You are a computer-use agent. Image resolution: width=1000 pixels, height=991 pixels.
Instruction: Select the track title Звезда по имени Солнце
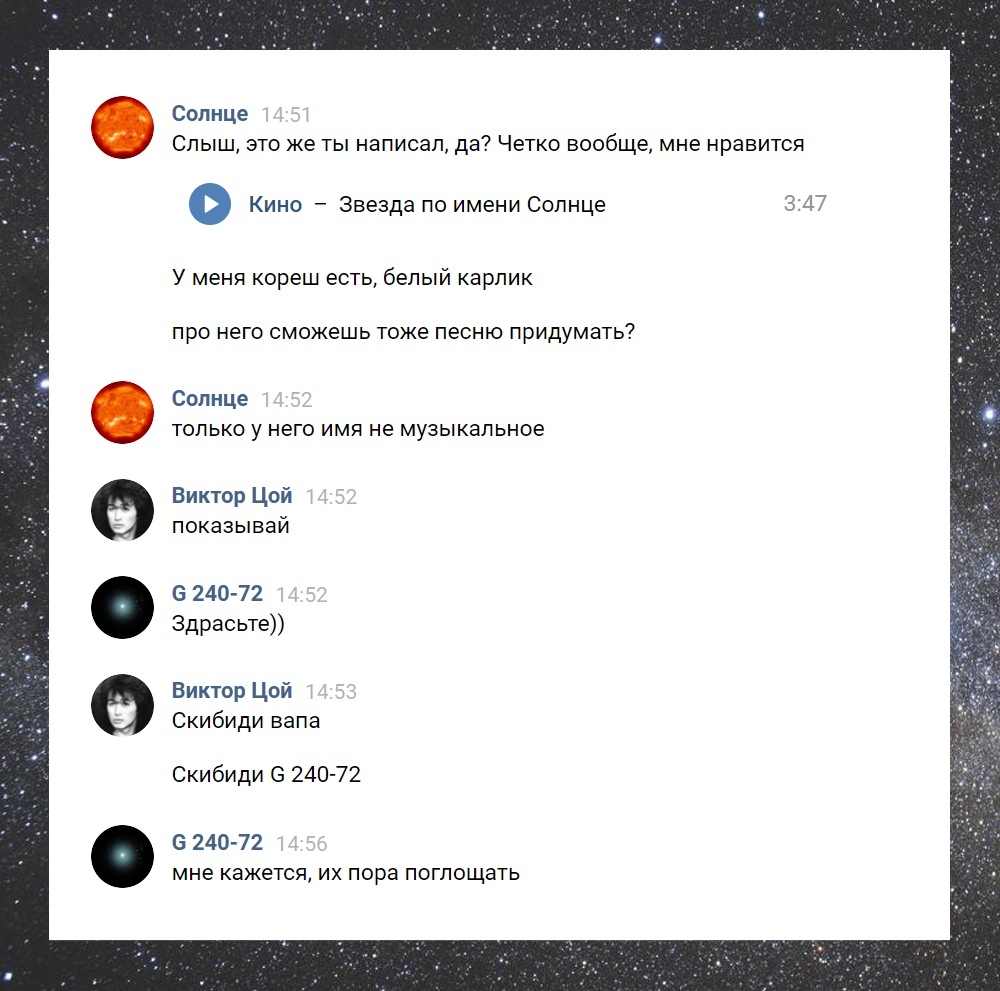(x=472, y=205)
